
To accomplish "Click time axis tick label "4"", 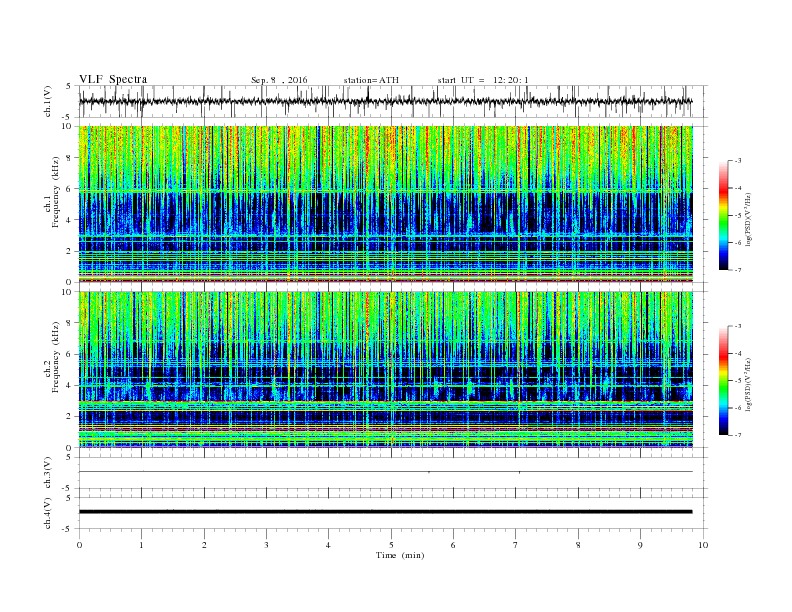I will click(328, 545).
